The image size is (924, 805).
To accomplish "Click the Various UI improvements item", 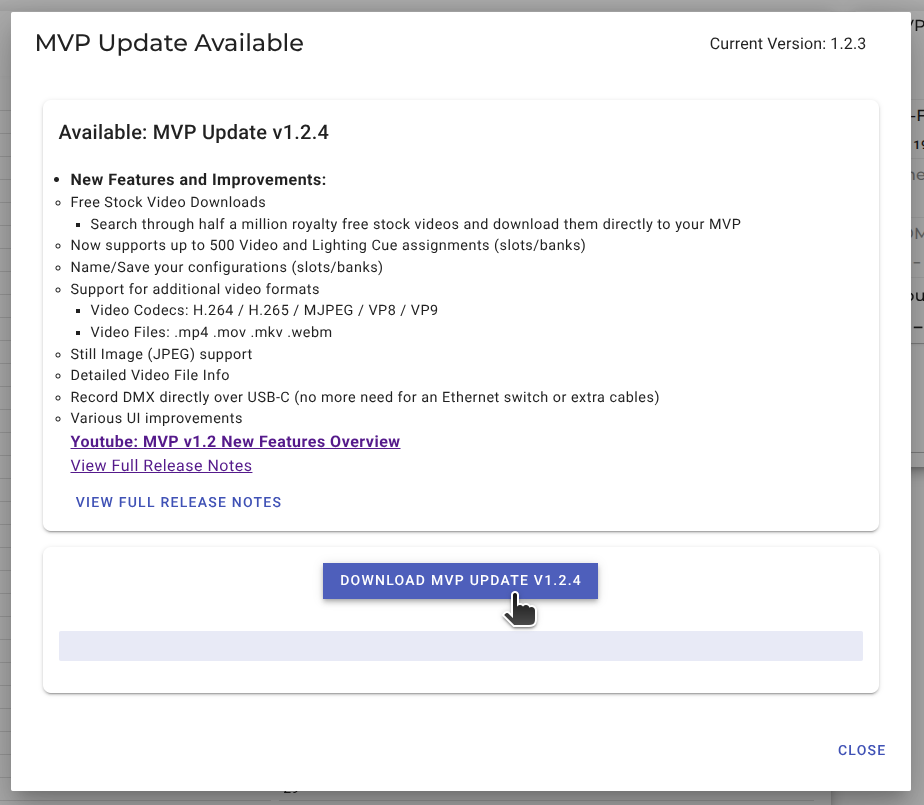I will coord(156,418).
